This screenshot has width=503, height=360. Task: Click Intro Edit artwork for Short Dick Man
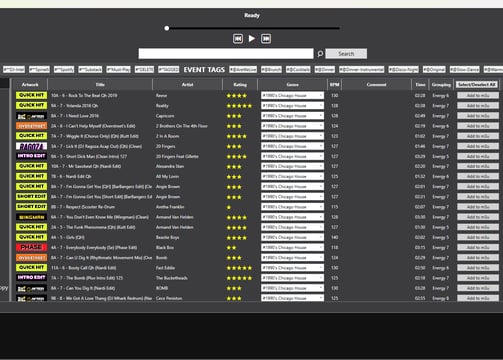(x=31, y=156)
